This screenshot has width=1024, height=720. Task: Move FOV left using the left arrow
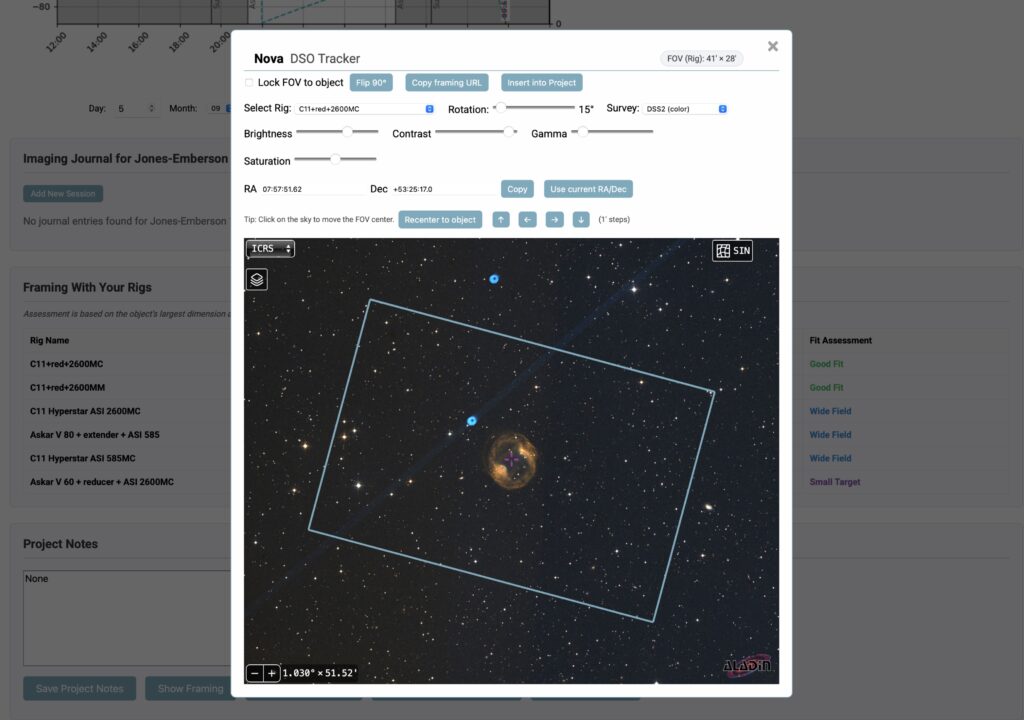(x=528, y=220)
